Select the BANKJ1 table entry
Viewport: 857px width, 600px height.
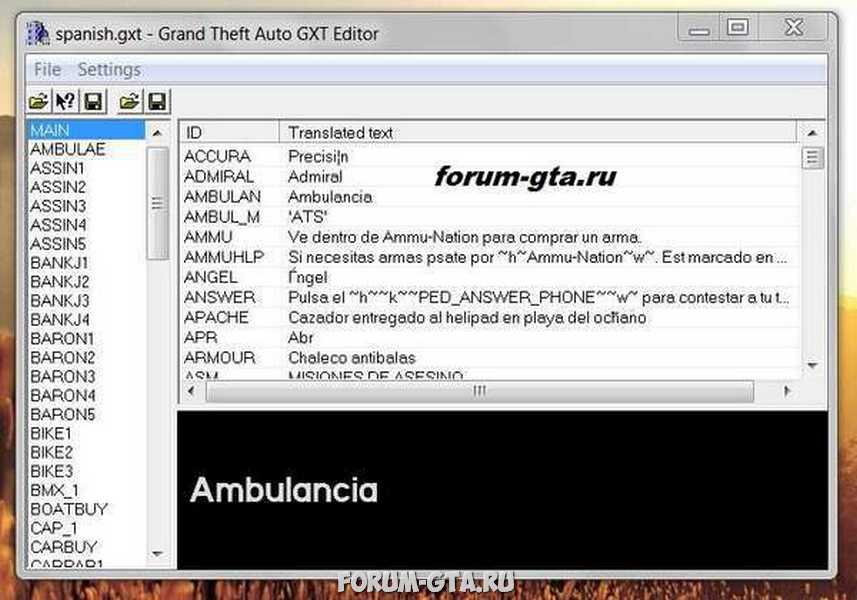point(87,263)
